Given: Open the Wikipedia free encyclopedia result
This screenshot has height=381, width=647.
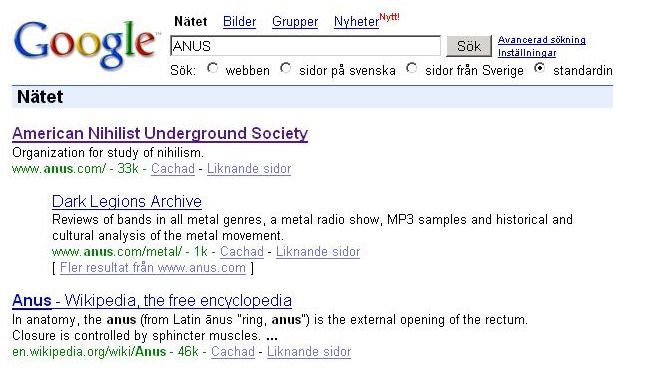Looking at the screenshot, I should click(x=152, y=300).
